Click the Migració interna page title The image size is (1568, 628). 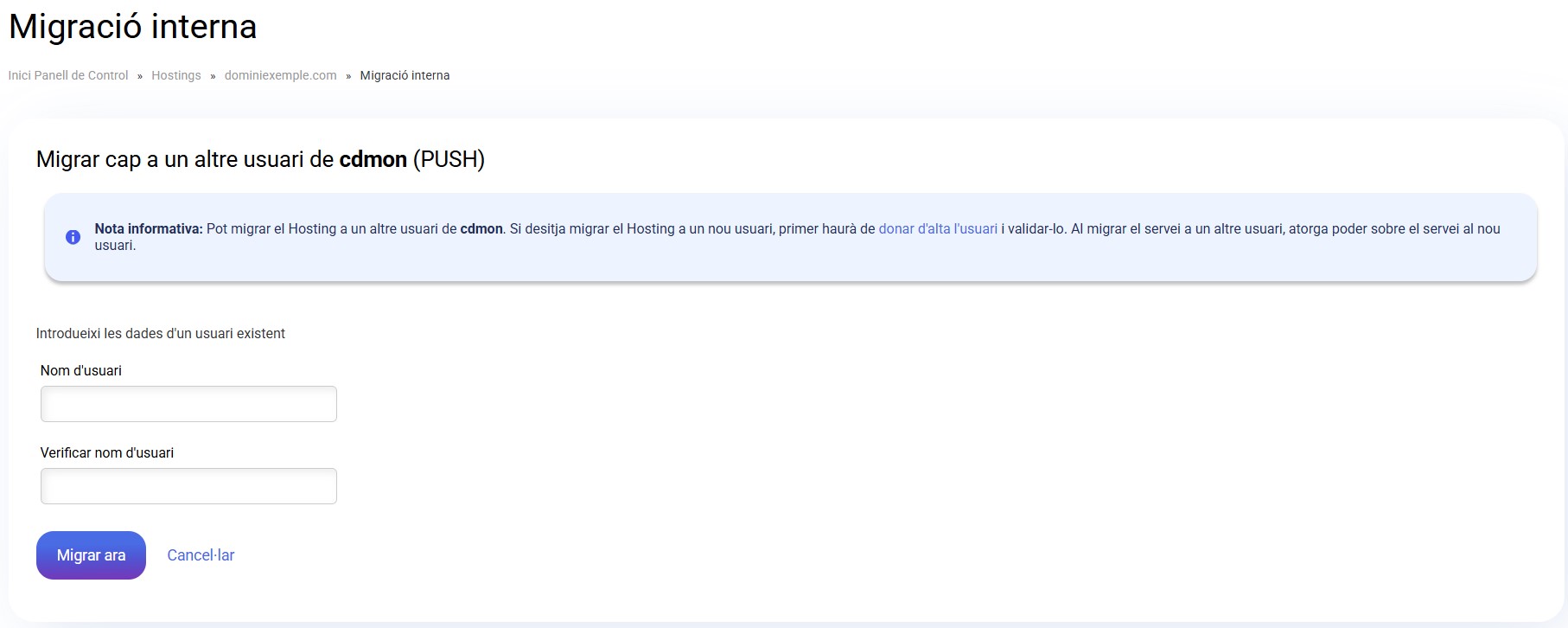(x=132, y=27)
